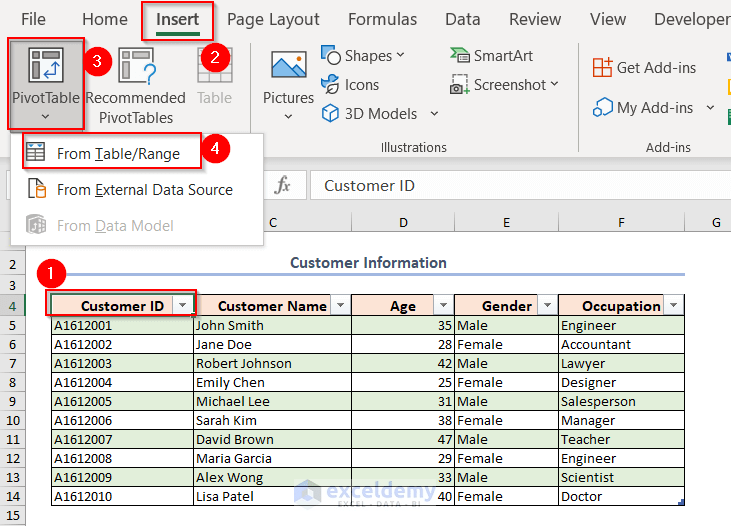Viewport: 731px width, 526px height.
Task: Click the From External Data Source icon
Action: [36, 189]
